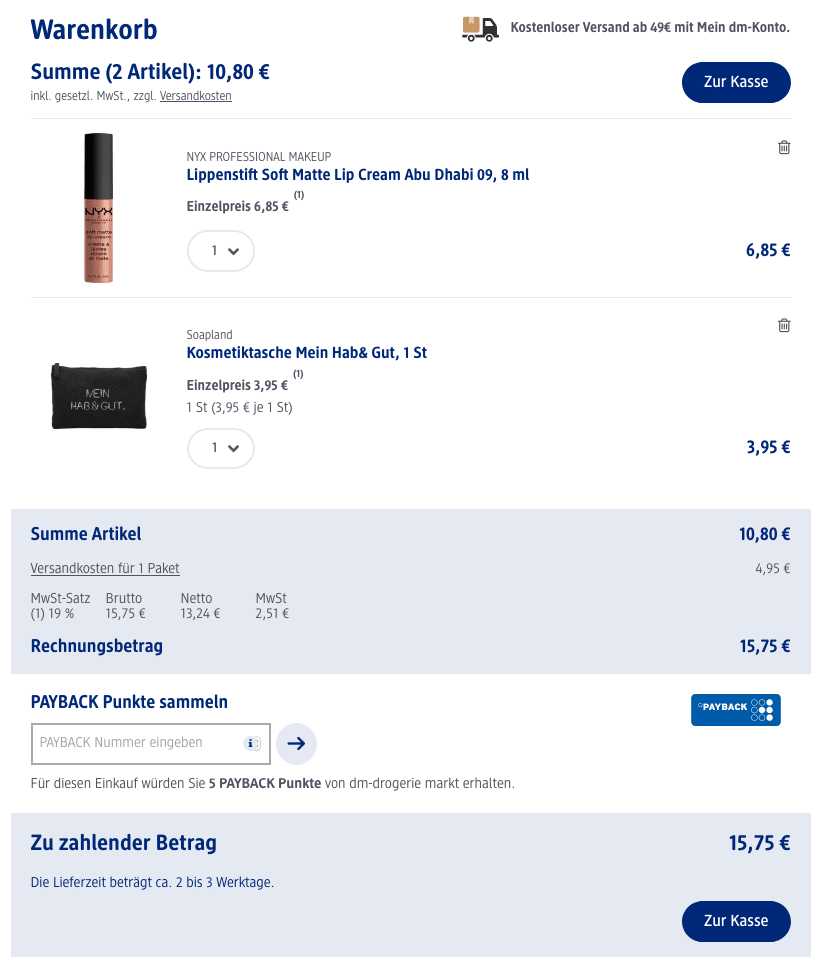The height and width of the screenshot is (966, 823).
Task: Focus the PAYBACK Nummer eingeben field
Action: coord(140,743)
